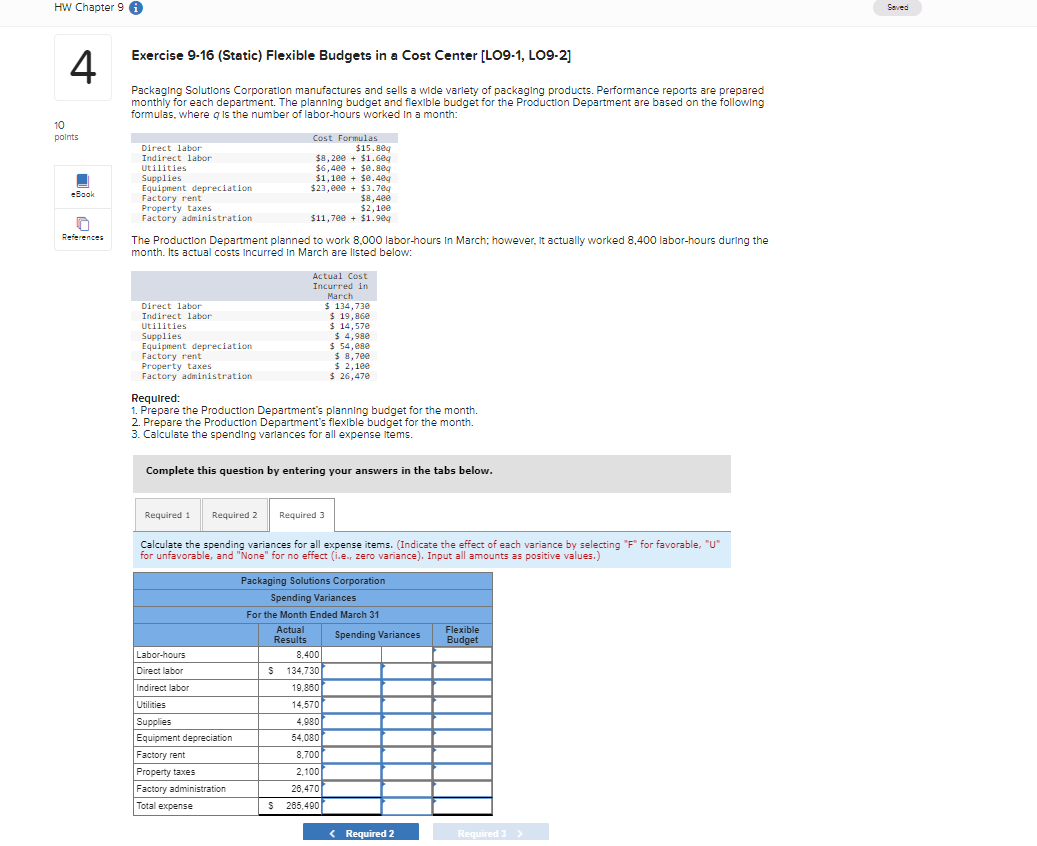Click the Factory rent spending variance input
Image resolution: width=1037 pixels, height=846 pixels.
[x=352, y=755]
